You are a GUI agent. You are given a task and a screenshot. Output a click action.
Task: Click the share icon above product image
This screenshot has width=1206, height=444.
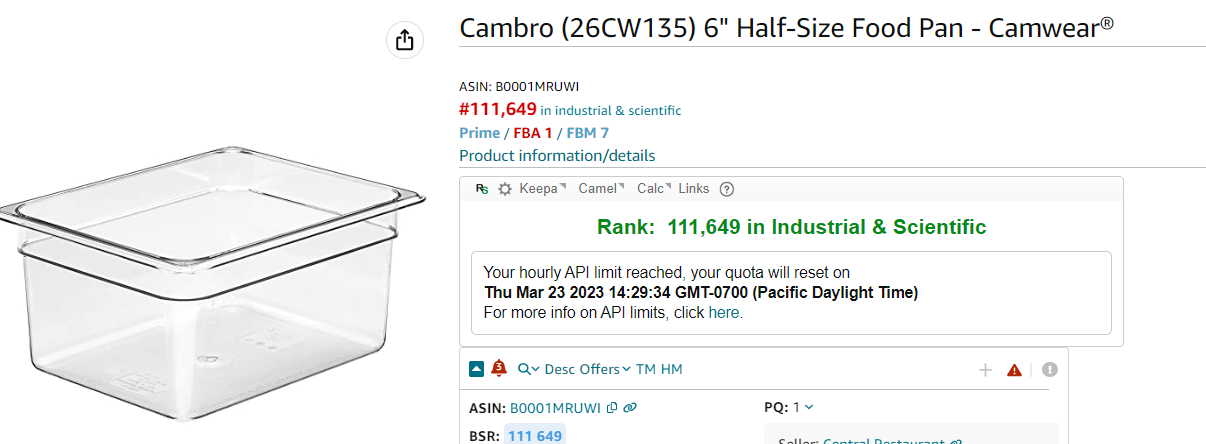(x=404, y=40)
